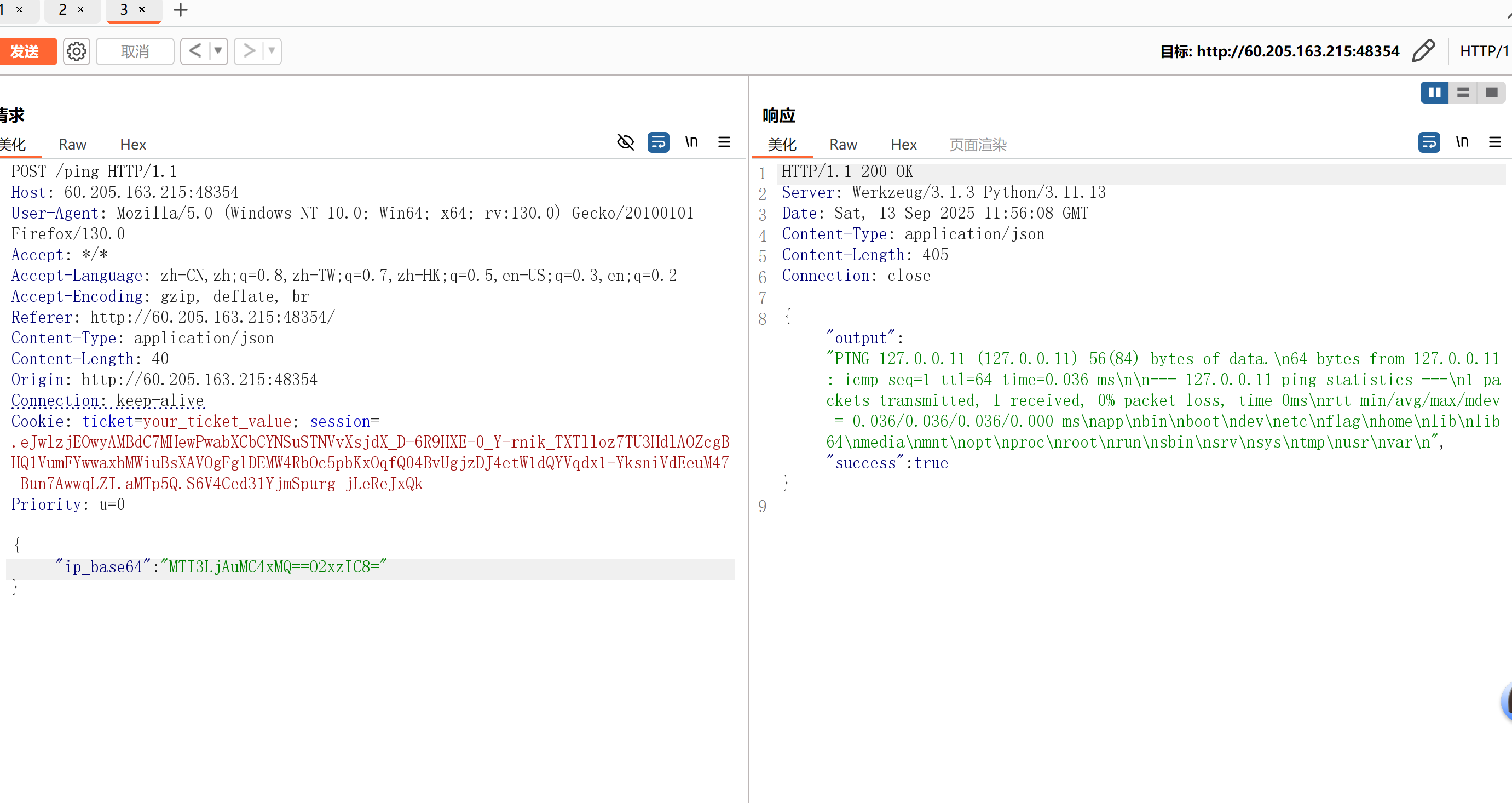Open the Repeater settings gear icon

[76, 51]
